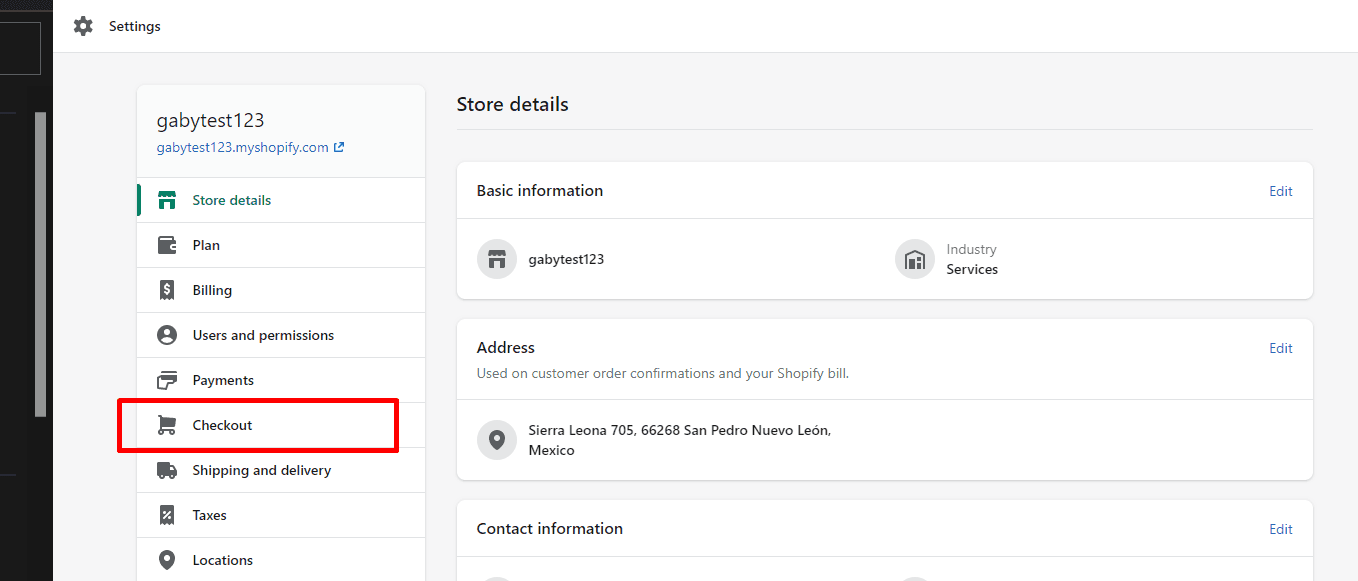Click the Payments cards icon

[167, 380]
